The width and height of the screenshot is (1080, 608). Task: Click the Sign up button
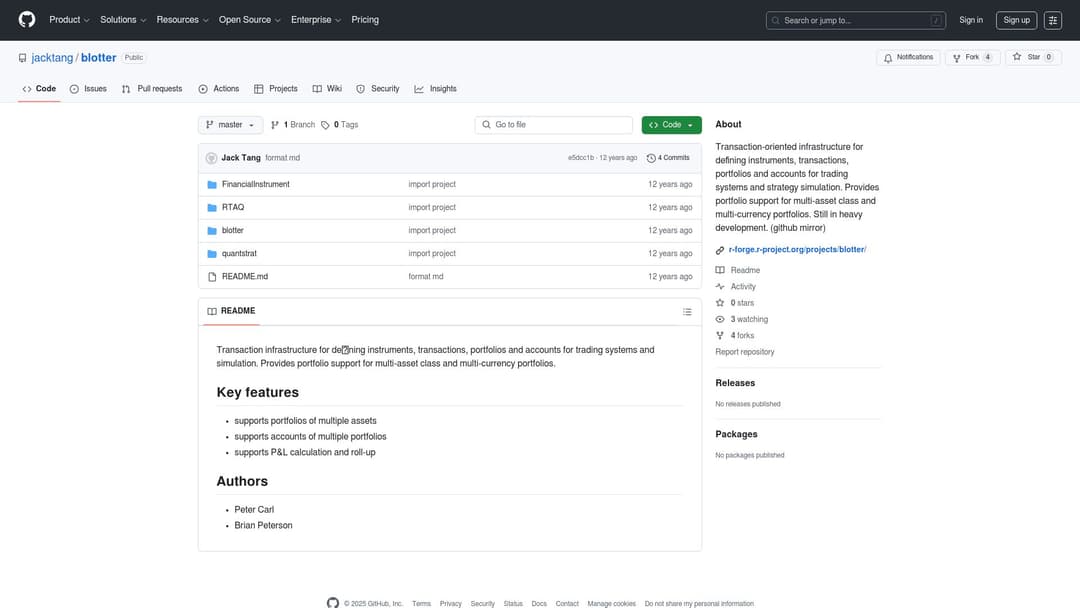1016,20
